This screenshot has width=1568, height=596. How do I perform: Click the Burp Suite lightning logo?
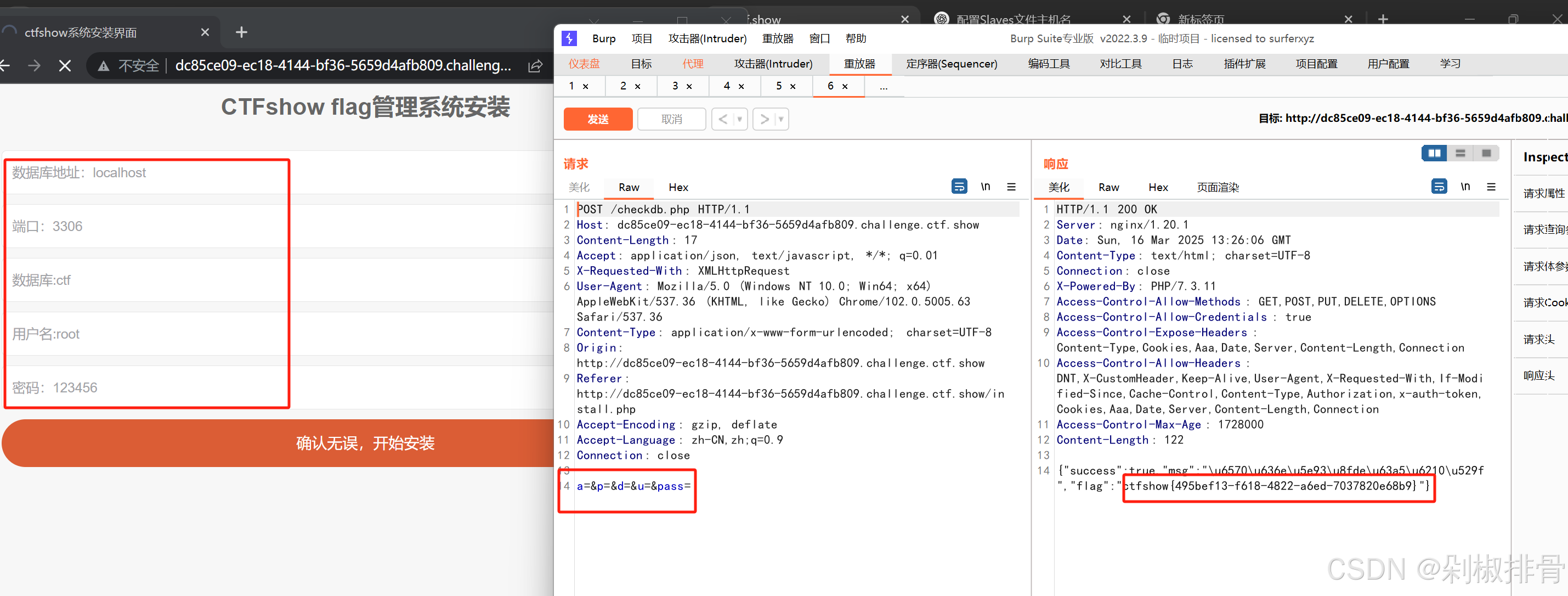pyautogui.click(x=569, y=38)
